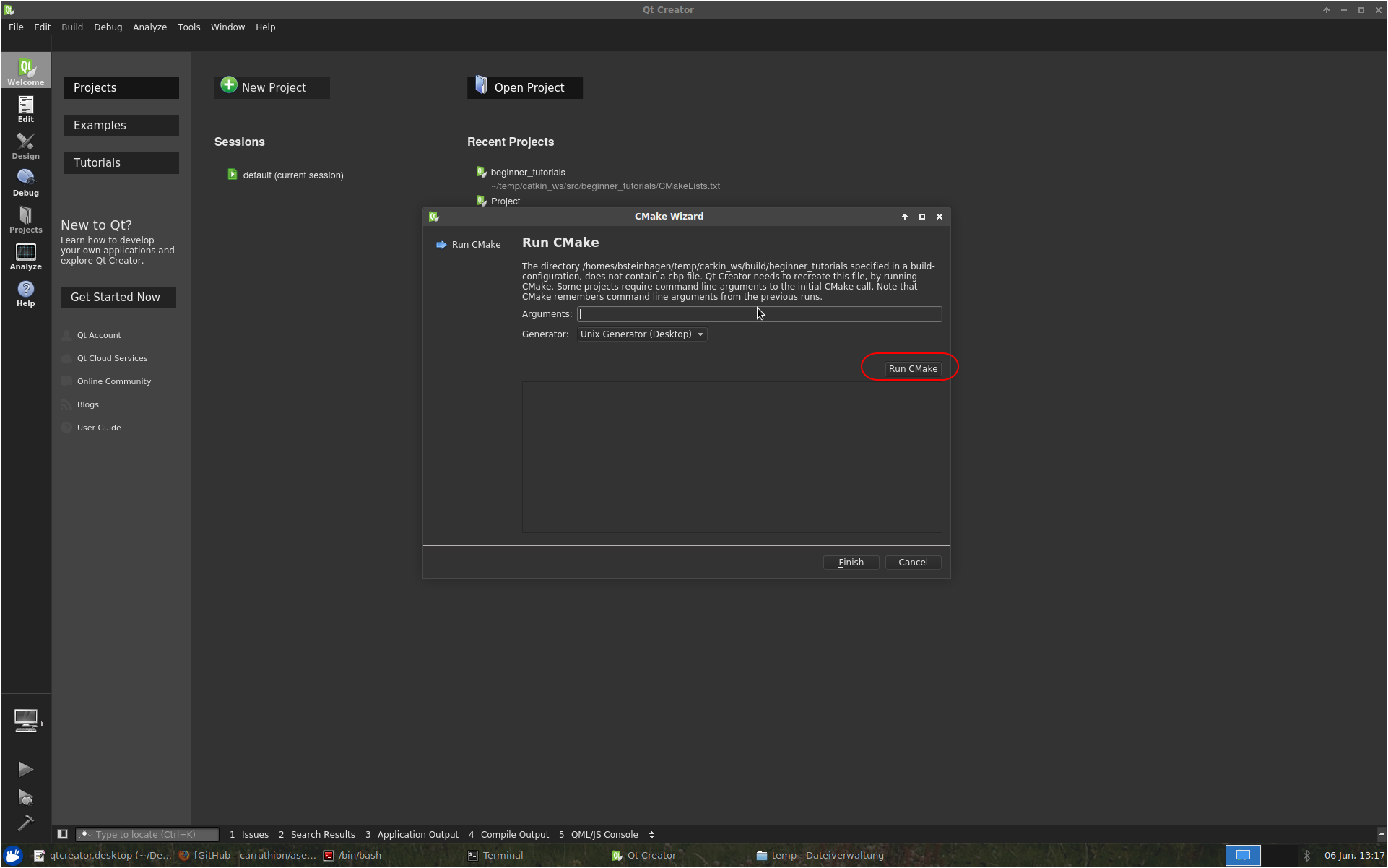Image resolution: width=1388 pixels, height=868 pixels.
Task: Click the green Run play button
Action: click(x=25, y=769)
